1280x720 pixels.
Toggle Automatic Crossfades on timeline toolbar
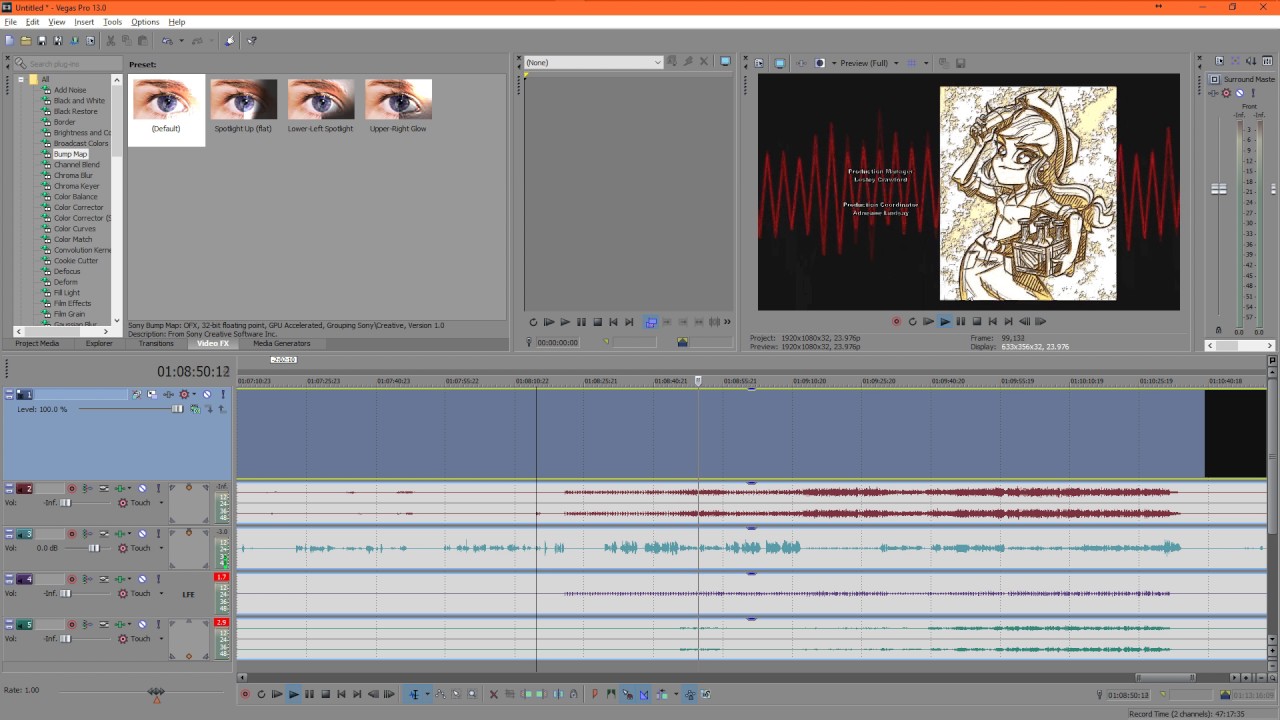click(644, 694)
